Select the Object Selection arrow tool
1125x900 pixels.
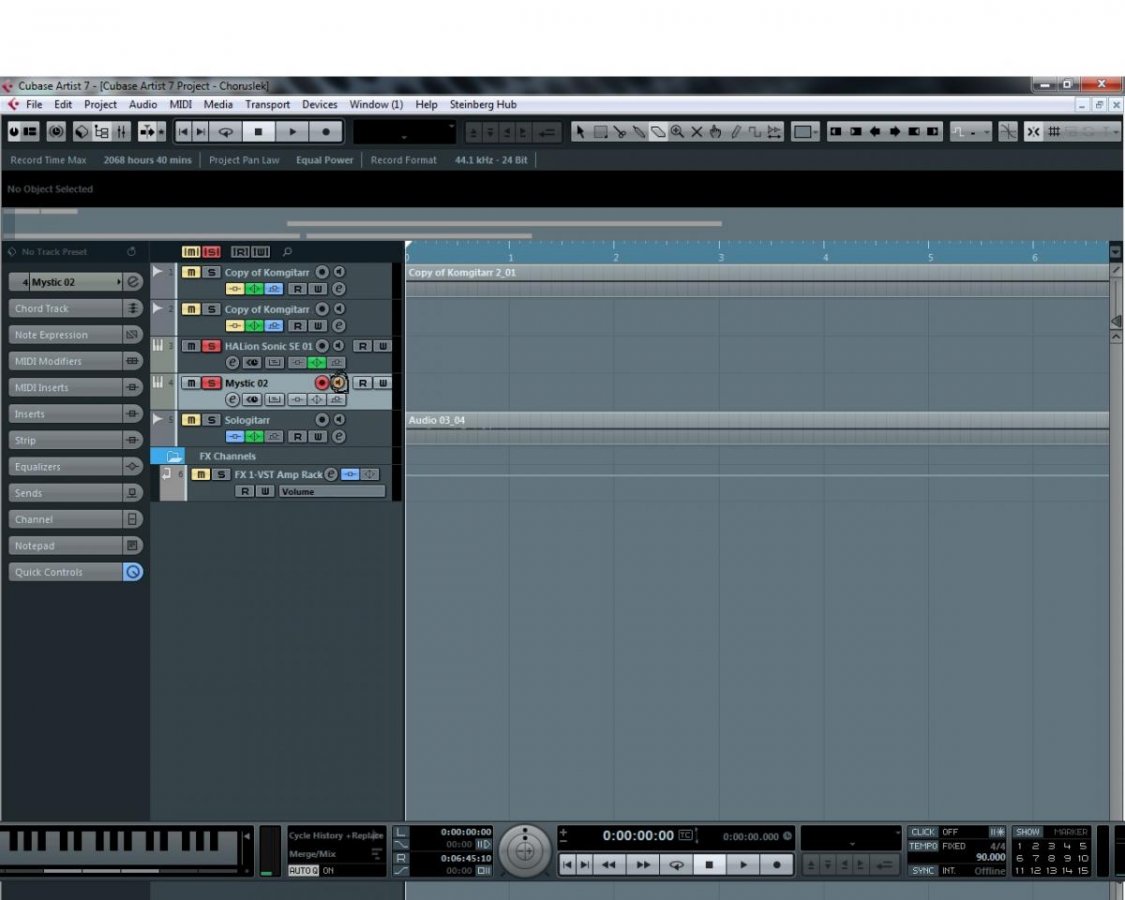click(580, 132)
